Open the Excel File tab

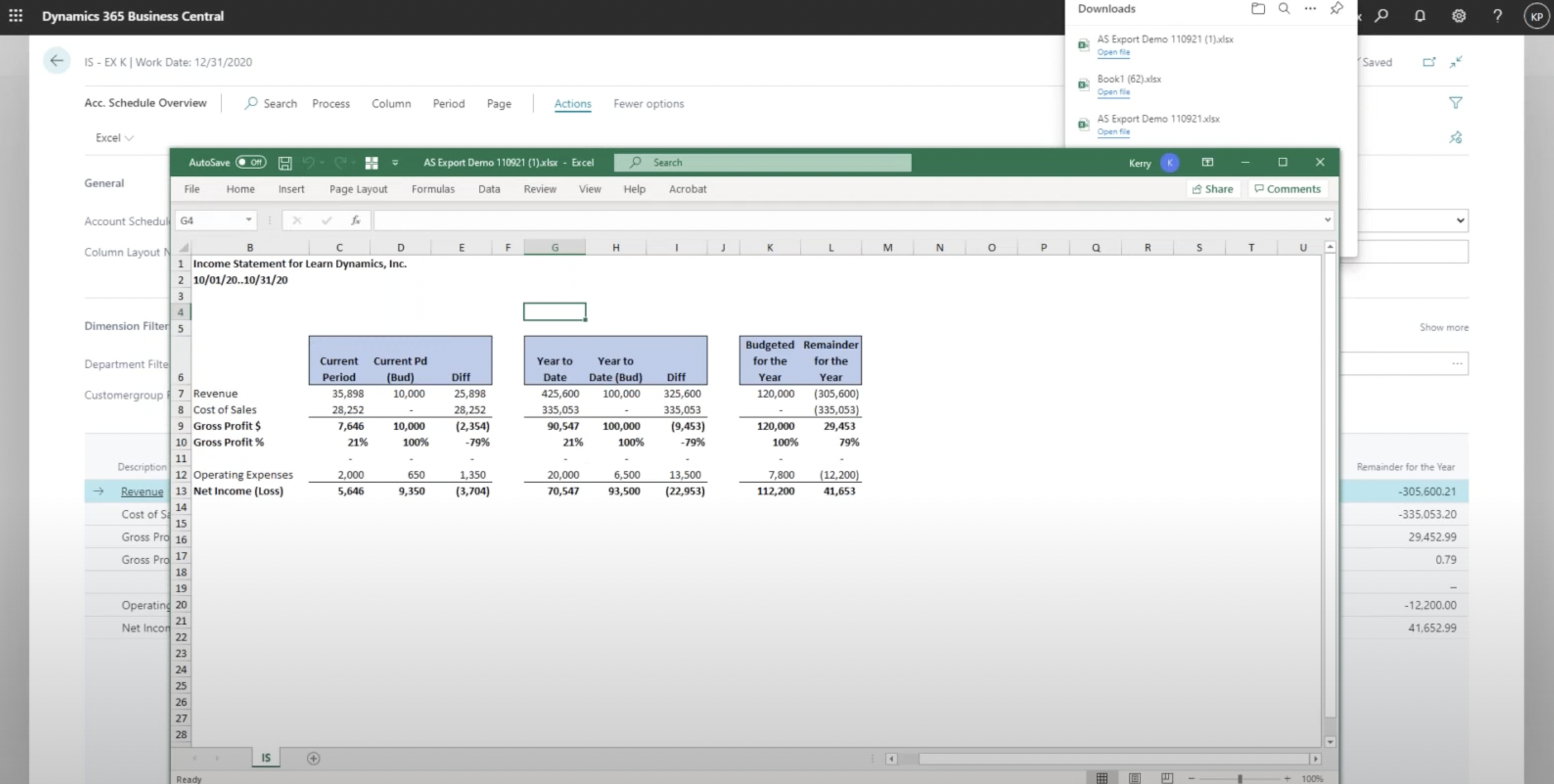click(192, 188)
